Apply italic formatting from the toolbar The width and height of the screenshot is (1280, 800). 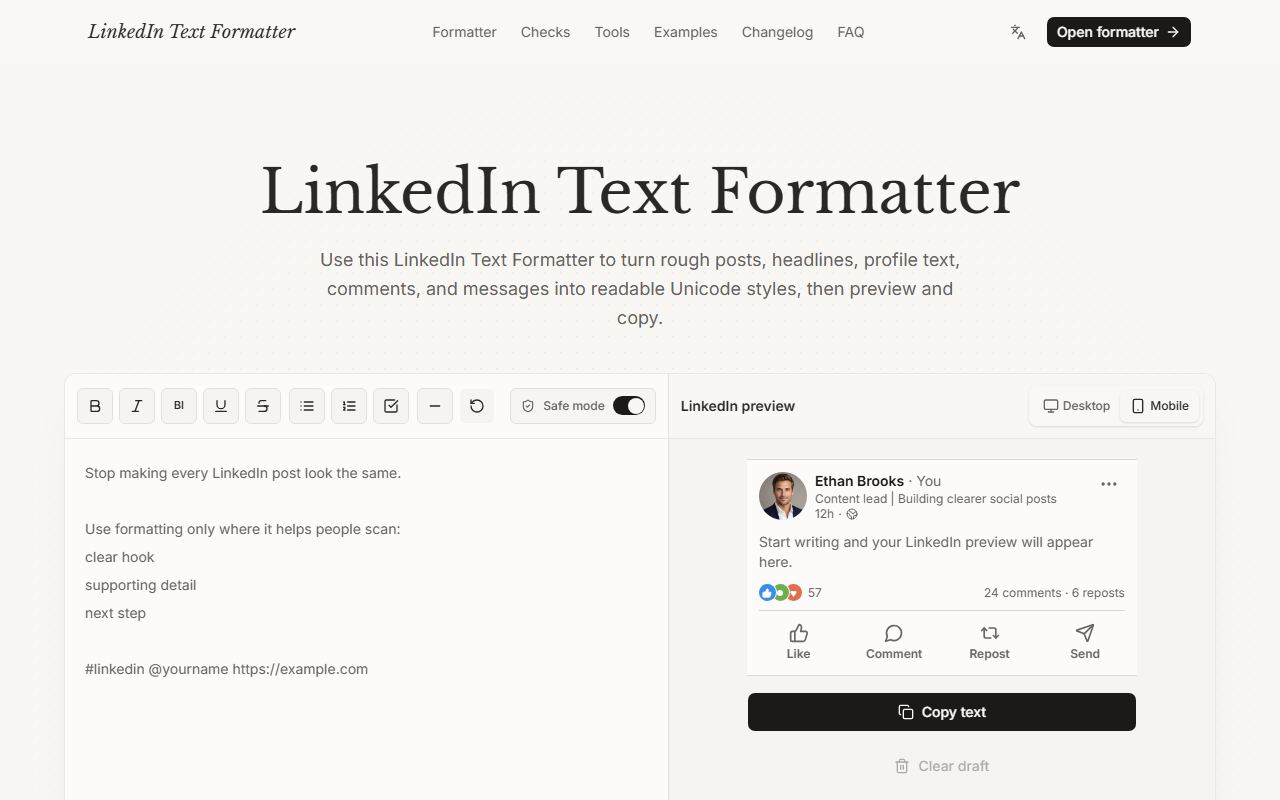pos(137,406)
